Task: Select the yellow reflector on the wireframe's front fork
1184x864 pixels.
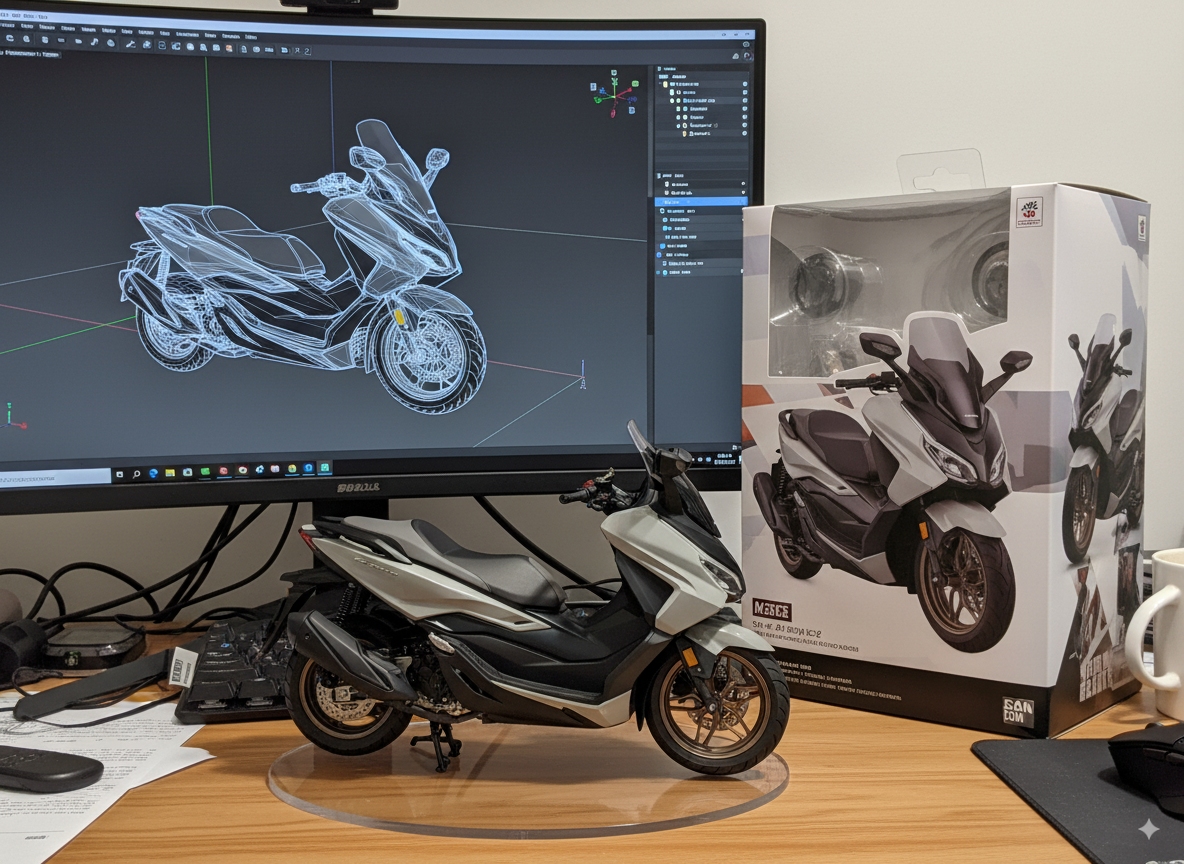Action: tap(400, 316)
